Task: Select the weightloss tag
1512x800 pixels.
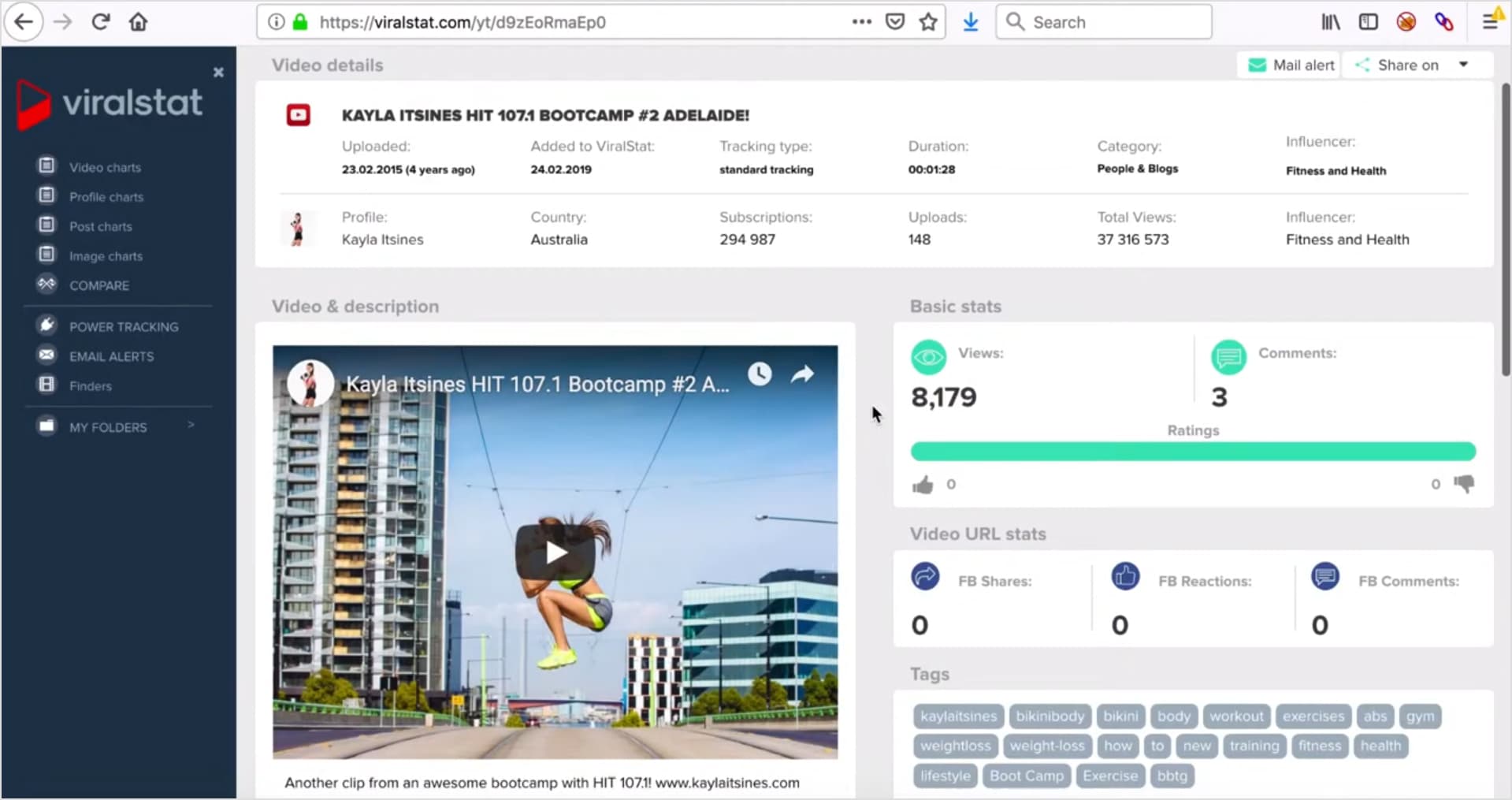Action: tap(955, 746)
